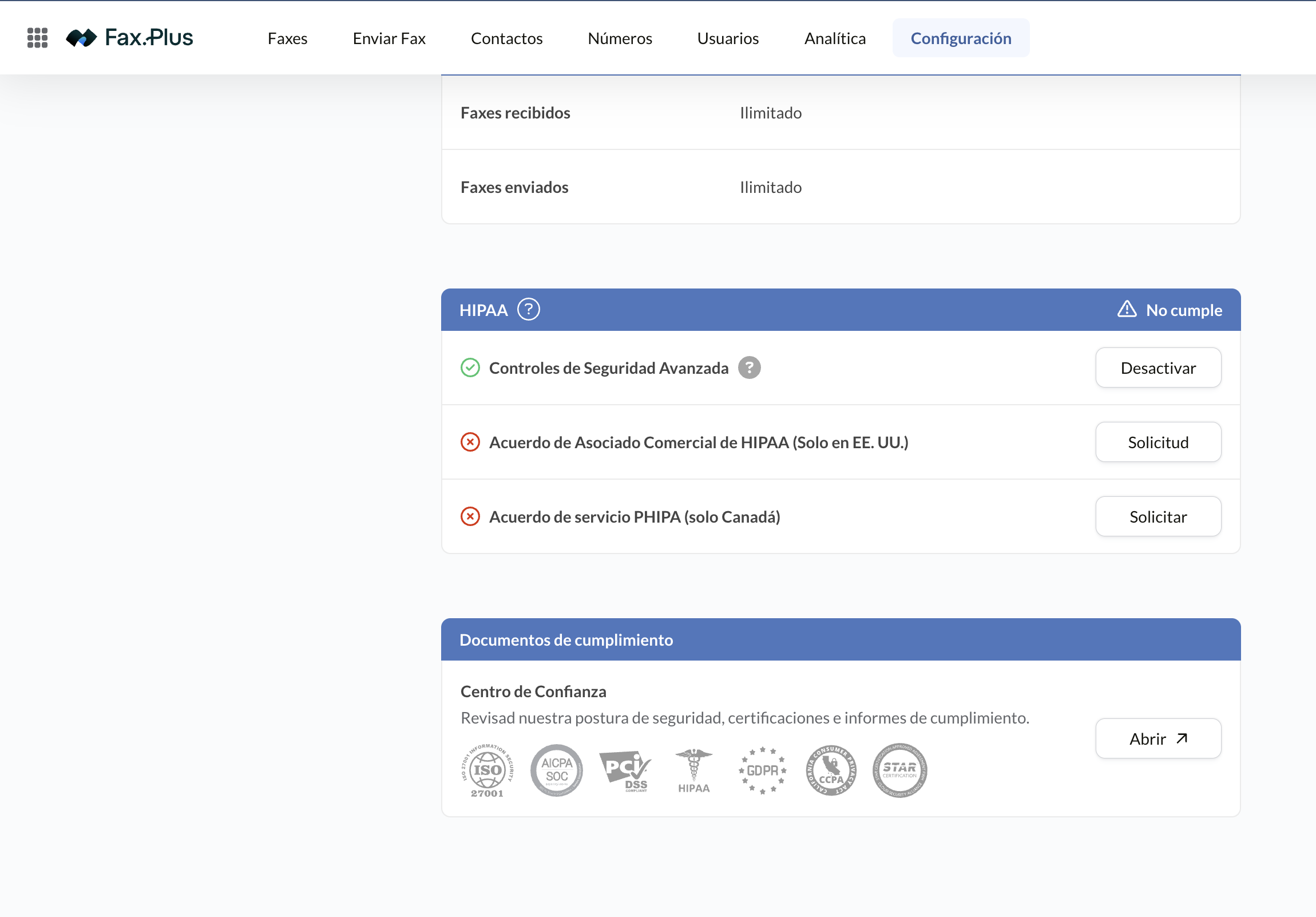The height and width of the screenshot is (917, 1316).
Task: Click the GDPR stars badge
Action: 762,772
